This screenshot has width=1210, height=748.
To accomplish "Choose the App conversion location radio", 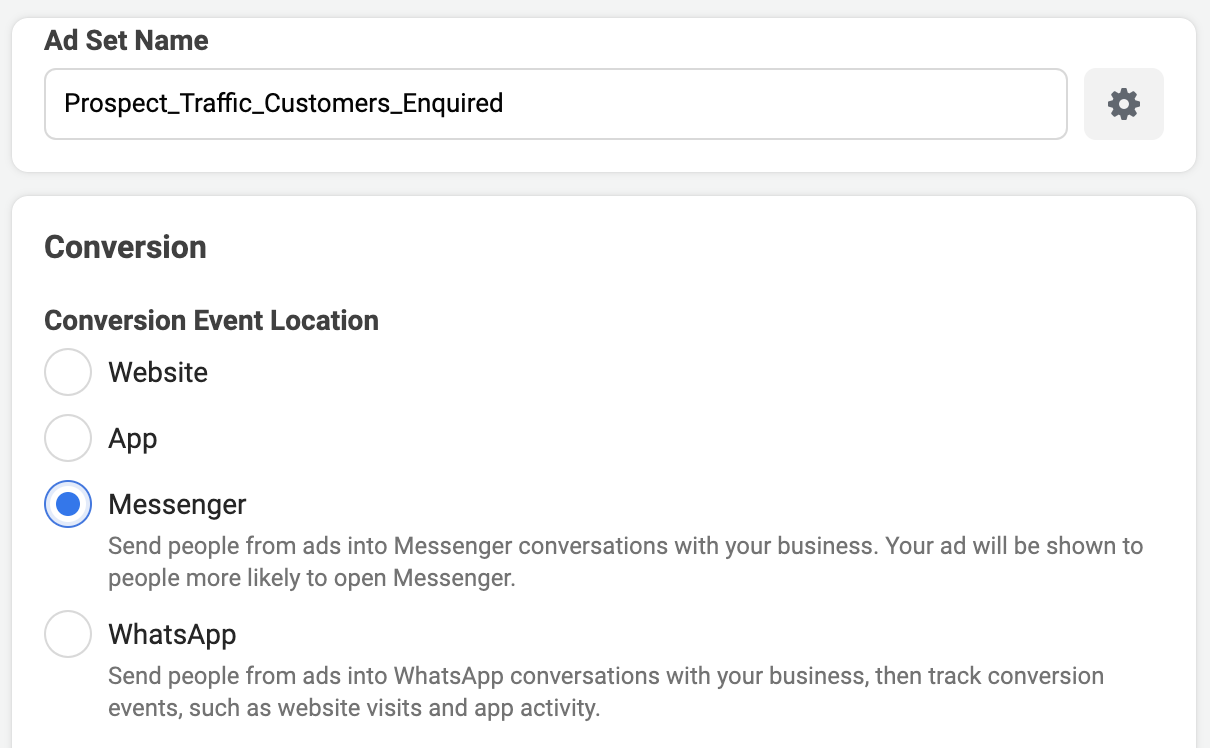I will click(68, 438).
